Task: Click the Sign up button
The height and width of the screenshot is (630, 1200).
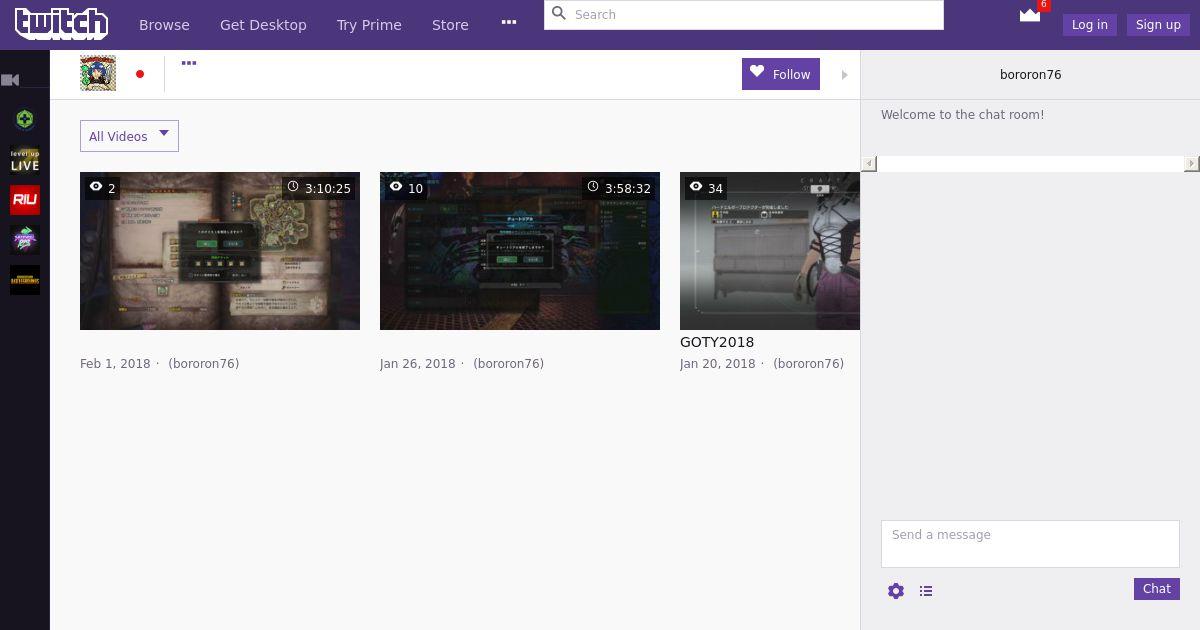Action: pos(1158,25)
